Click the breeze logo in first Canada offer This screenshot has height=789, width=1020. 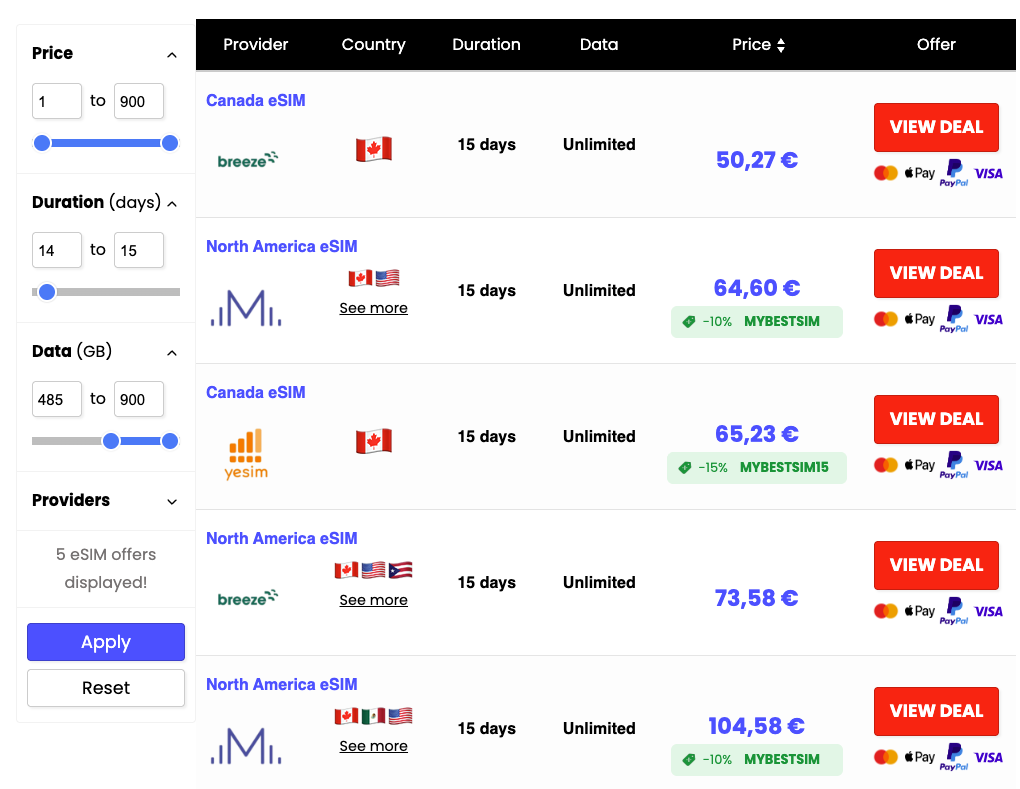247,160
